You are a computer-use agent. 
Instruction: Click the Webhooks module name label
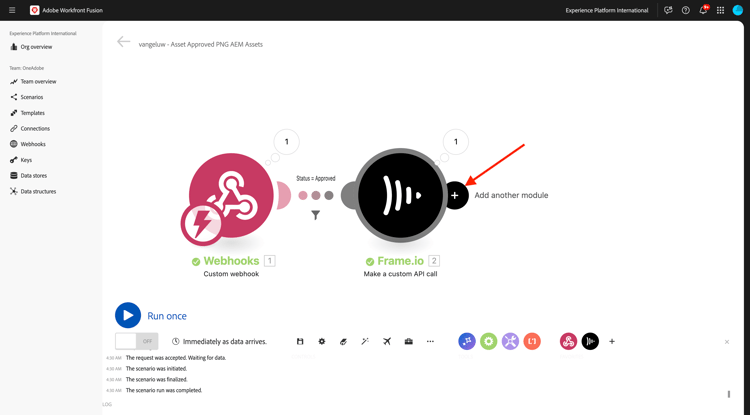tap(232, 261)
